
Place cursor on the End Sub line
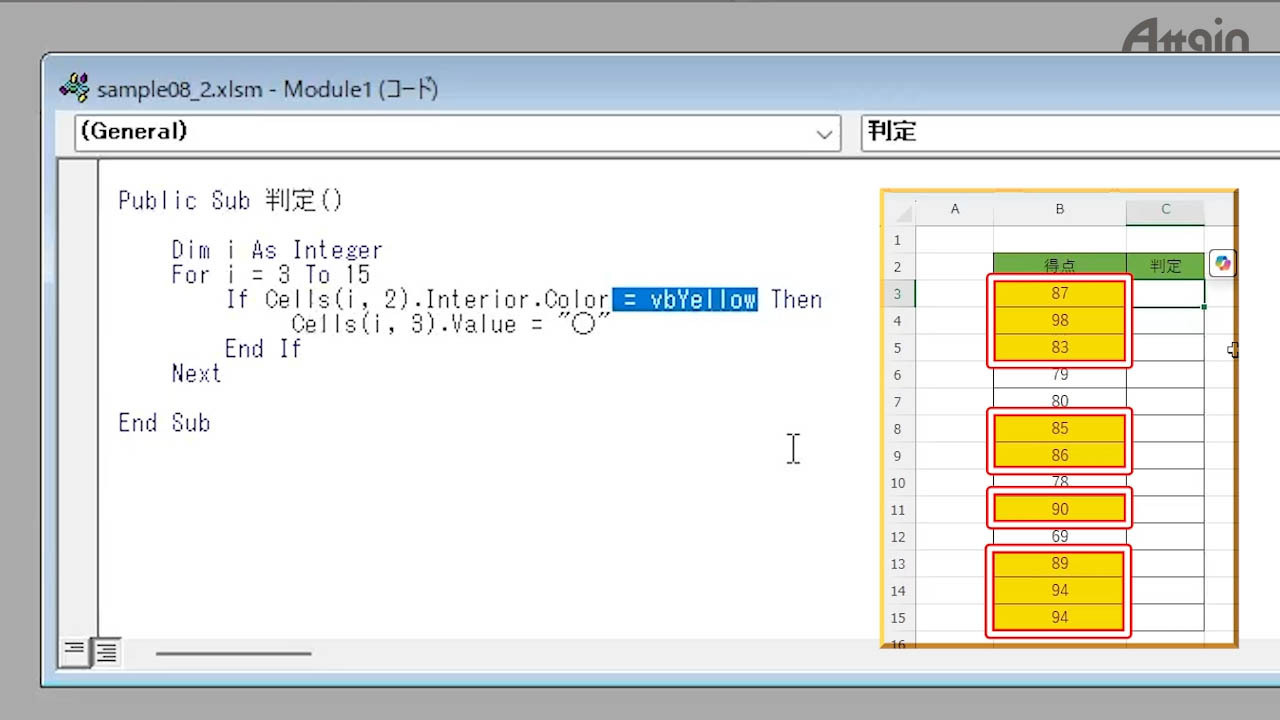coord(164,423)
